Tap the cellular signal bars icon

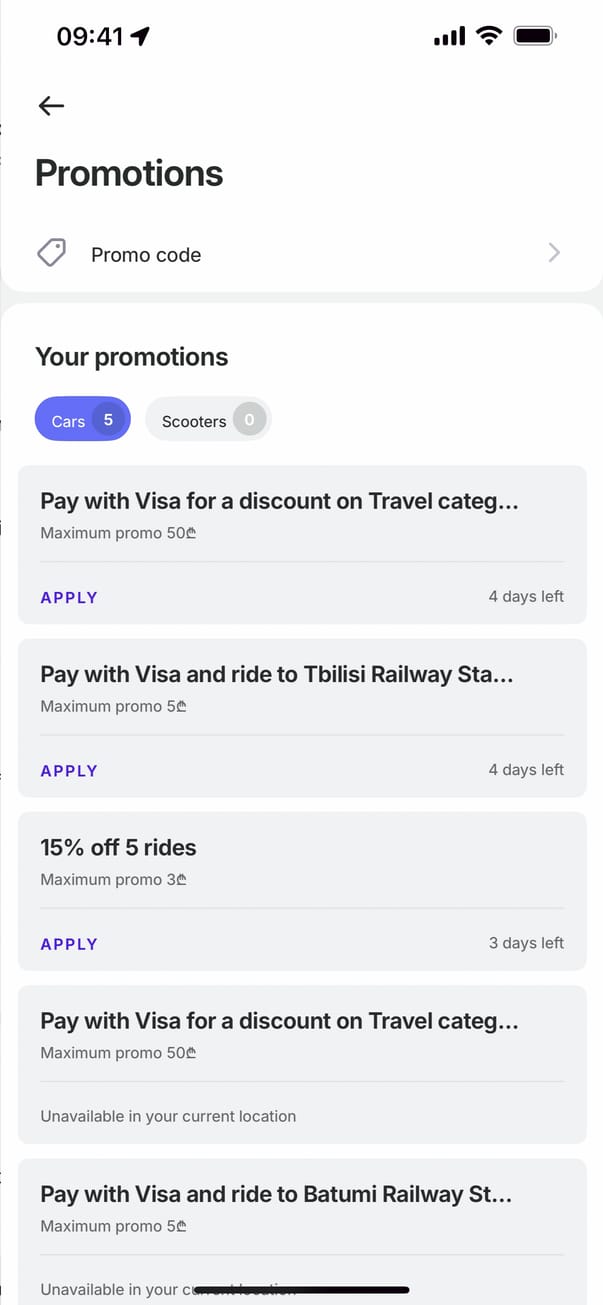pyautogui.click(x=449, y=37)
